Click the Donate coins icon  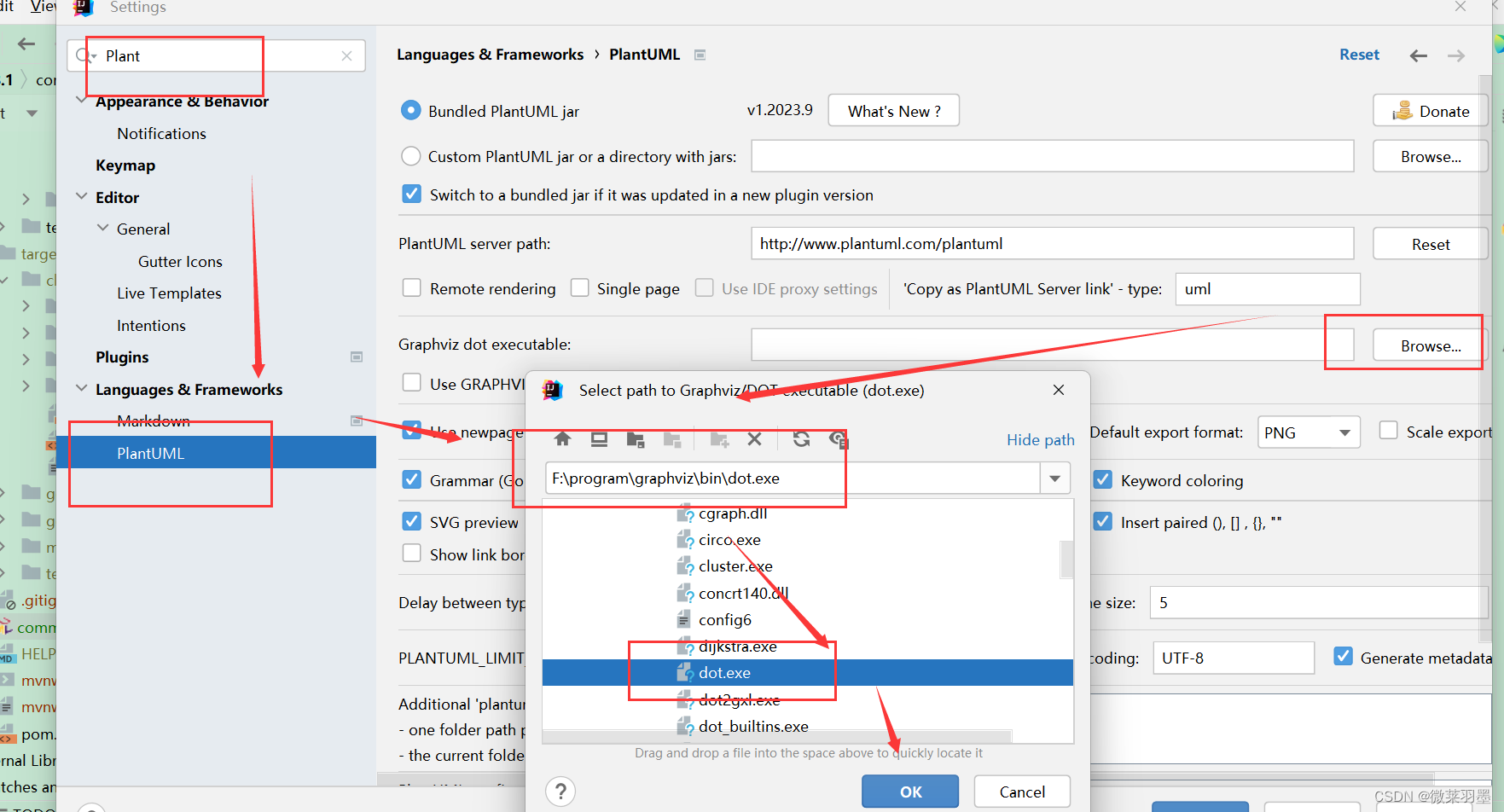(1402, 111)
